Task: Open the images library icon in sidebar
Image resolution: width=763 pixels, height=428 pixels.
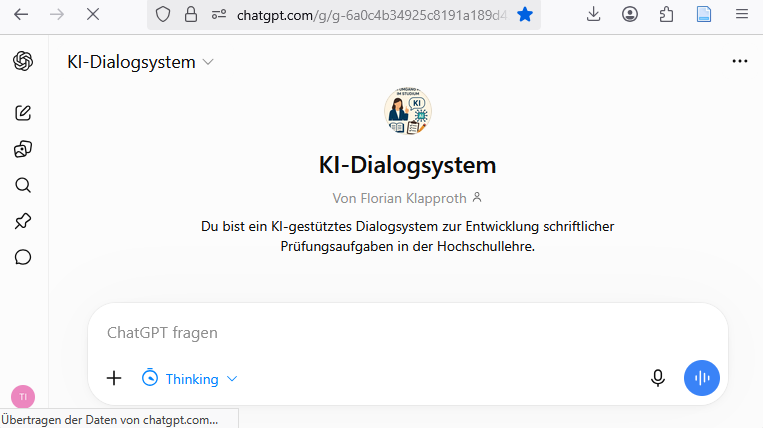Action: 23,149
